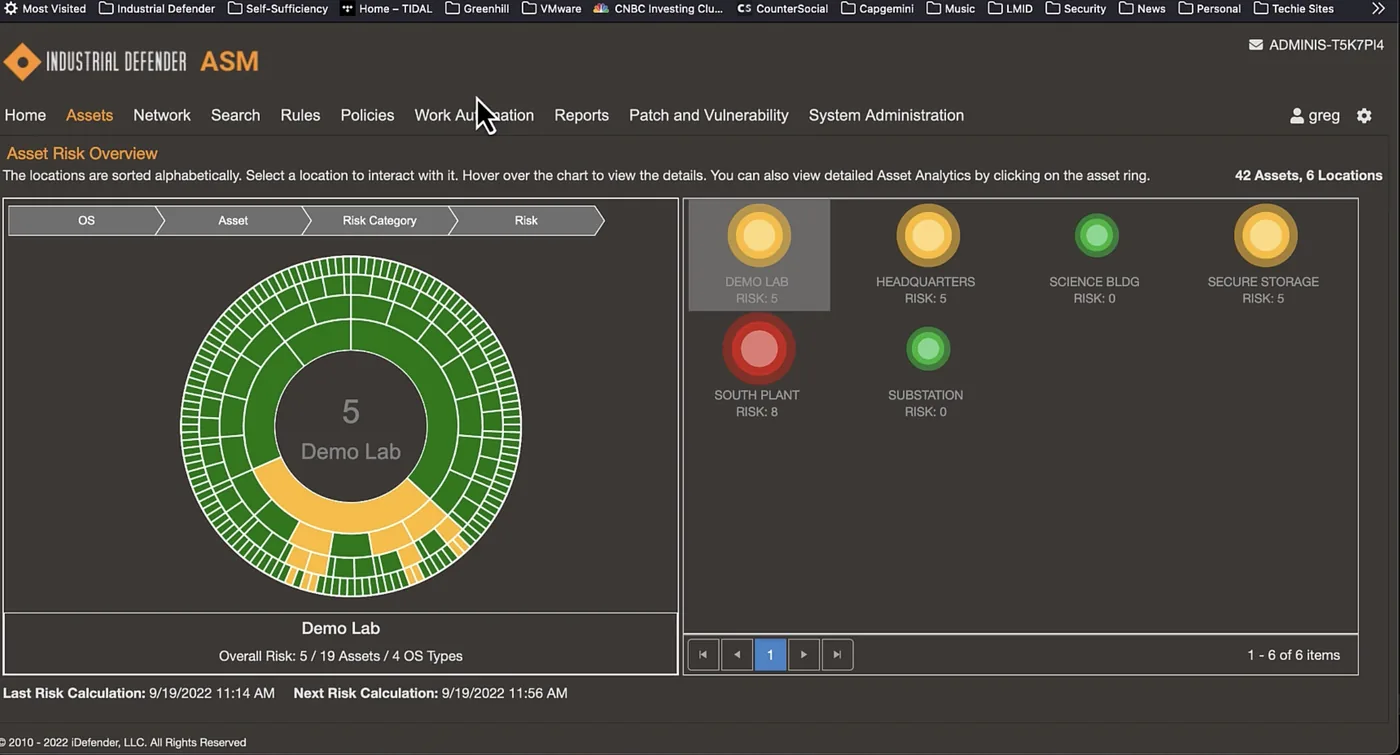The image size is (1400, 755).
Task: Open the Network menu
Action: coord(162,115)
